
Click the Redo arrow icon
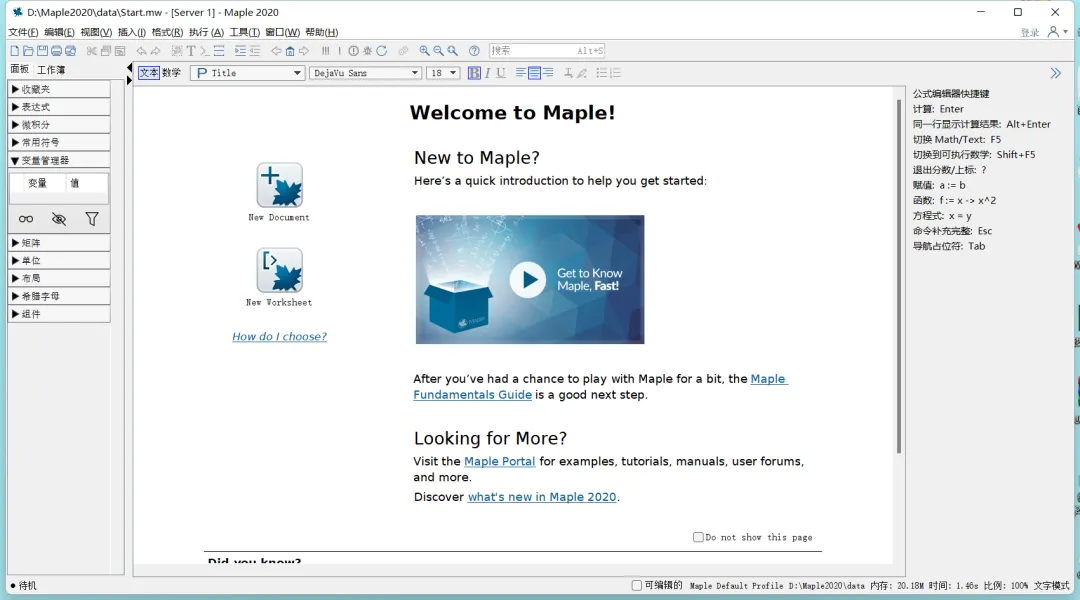click(156, 51)
